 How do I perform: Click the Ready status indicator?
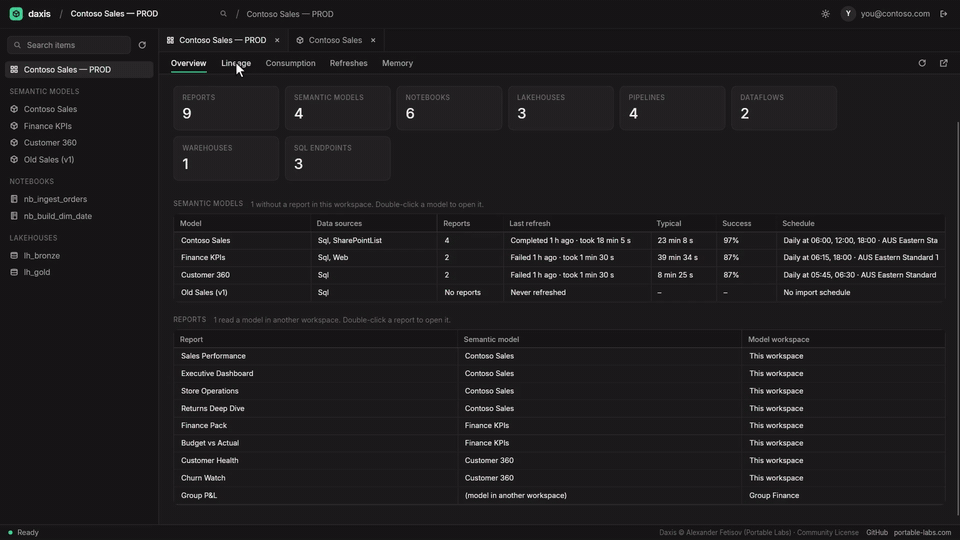(x=23, y=533)
